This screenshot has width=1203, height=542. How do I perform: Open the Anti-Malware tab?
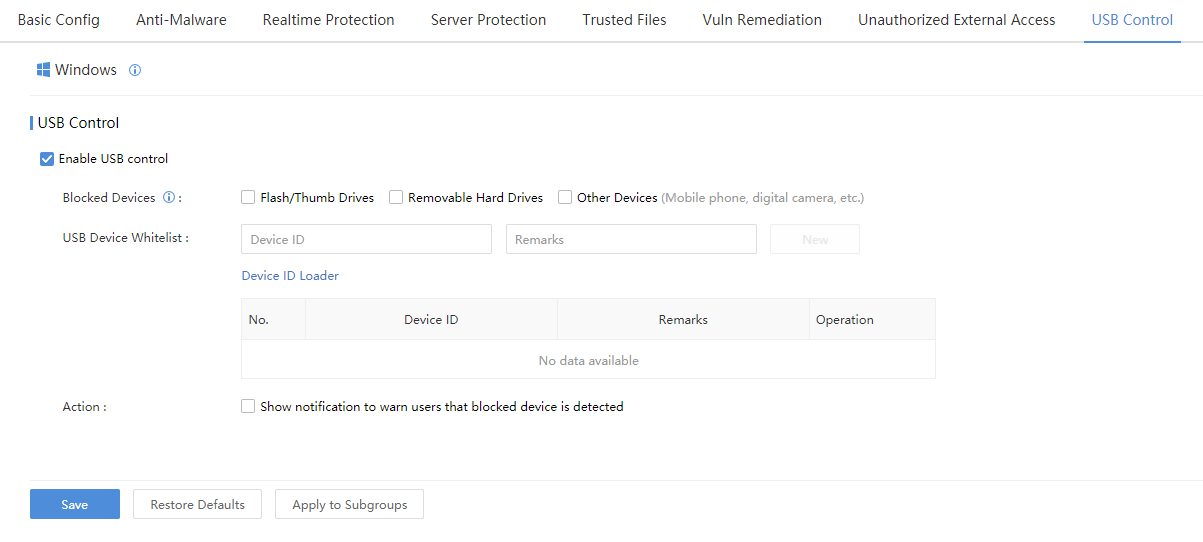coord(181,20)
